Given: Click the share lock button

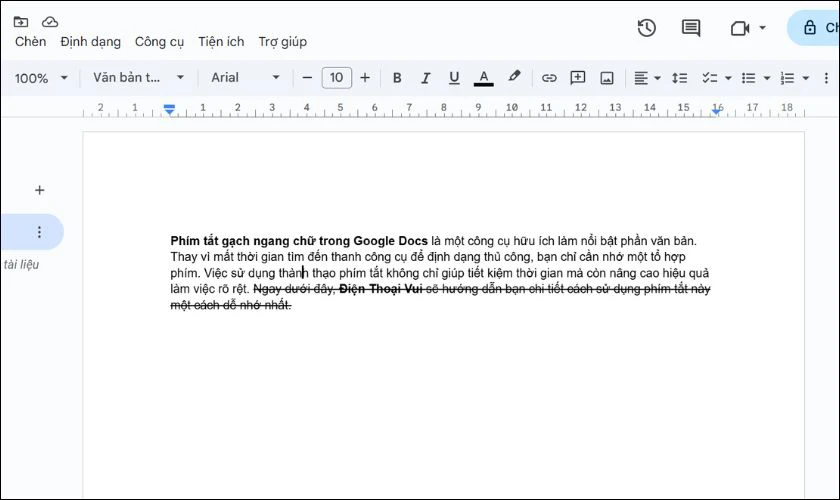Looking at the screenshot, I should [814, 28].
